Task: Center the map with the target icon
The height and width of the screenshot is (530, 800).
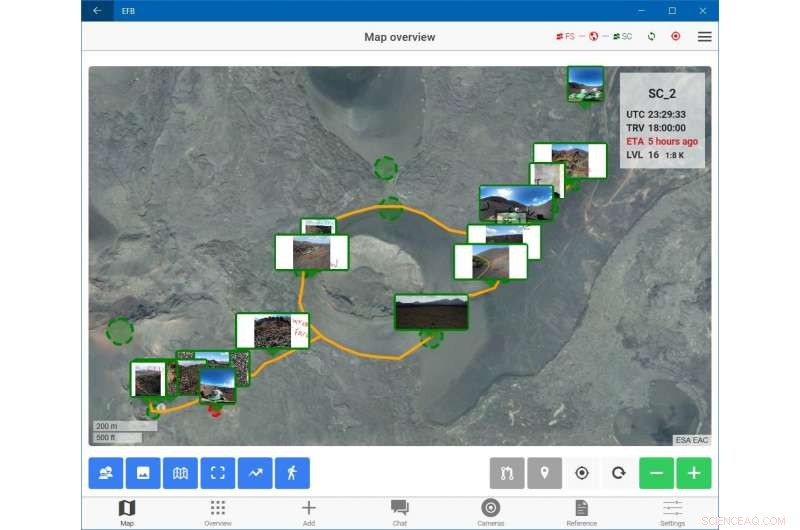Action: click(582, 473)
